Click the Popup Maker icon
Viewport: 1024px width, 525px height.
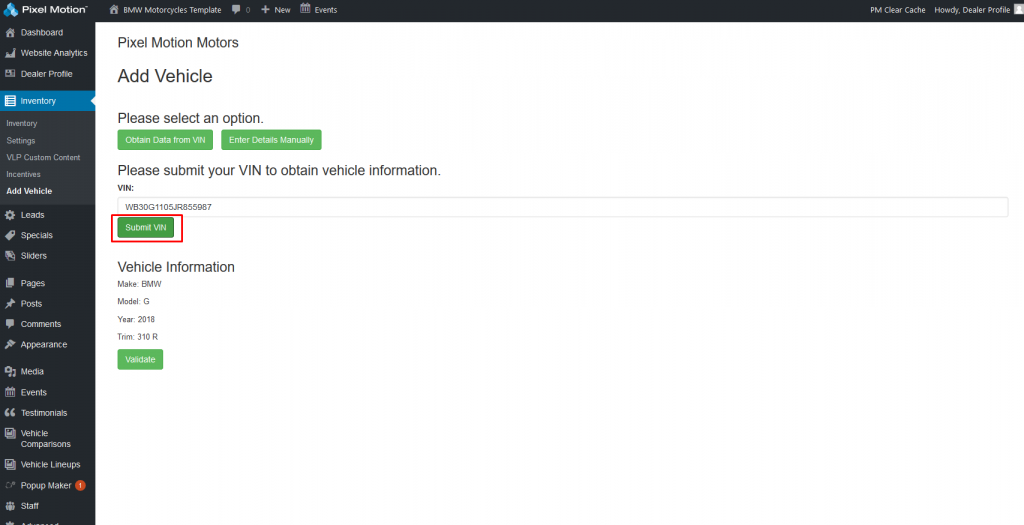click(x=10, y=485)
